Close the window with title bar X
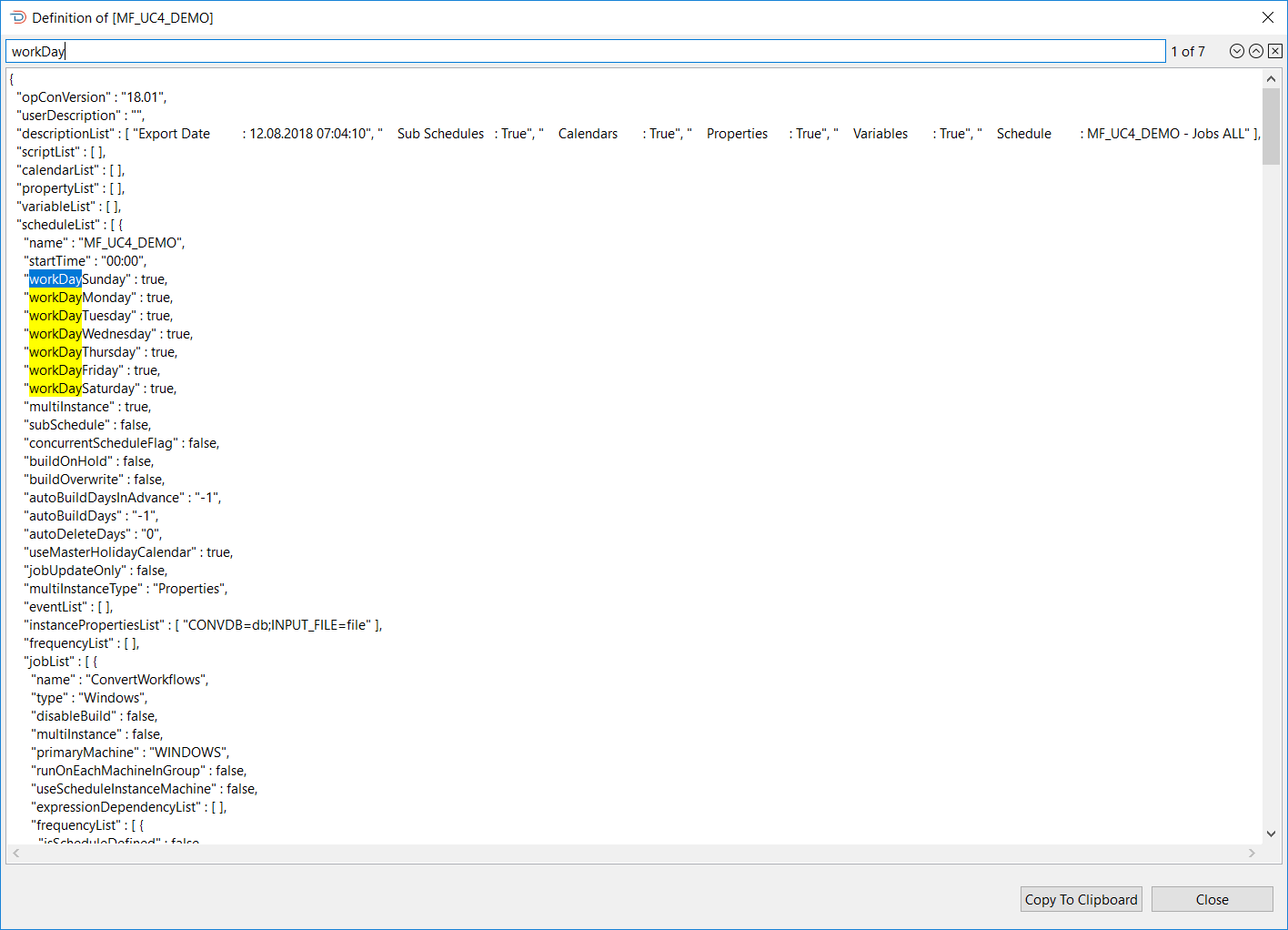The height and width of the screenshot is (930, 1288). 1268,18
